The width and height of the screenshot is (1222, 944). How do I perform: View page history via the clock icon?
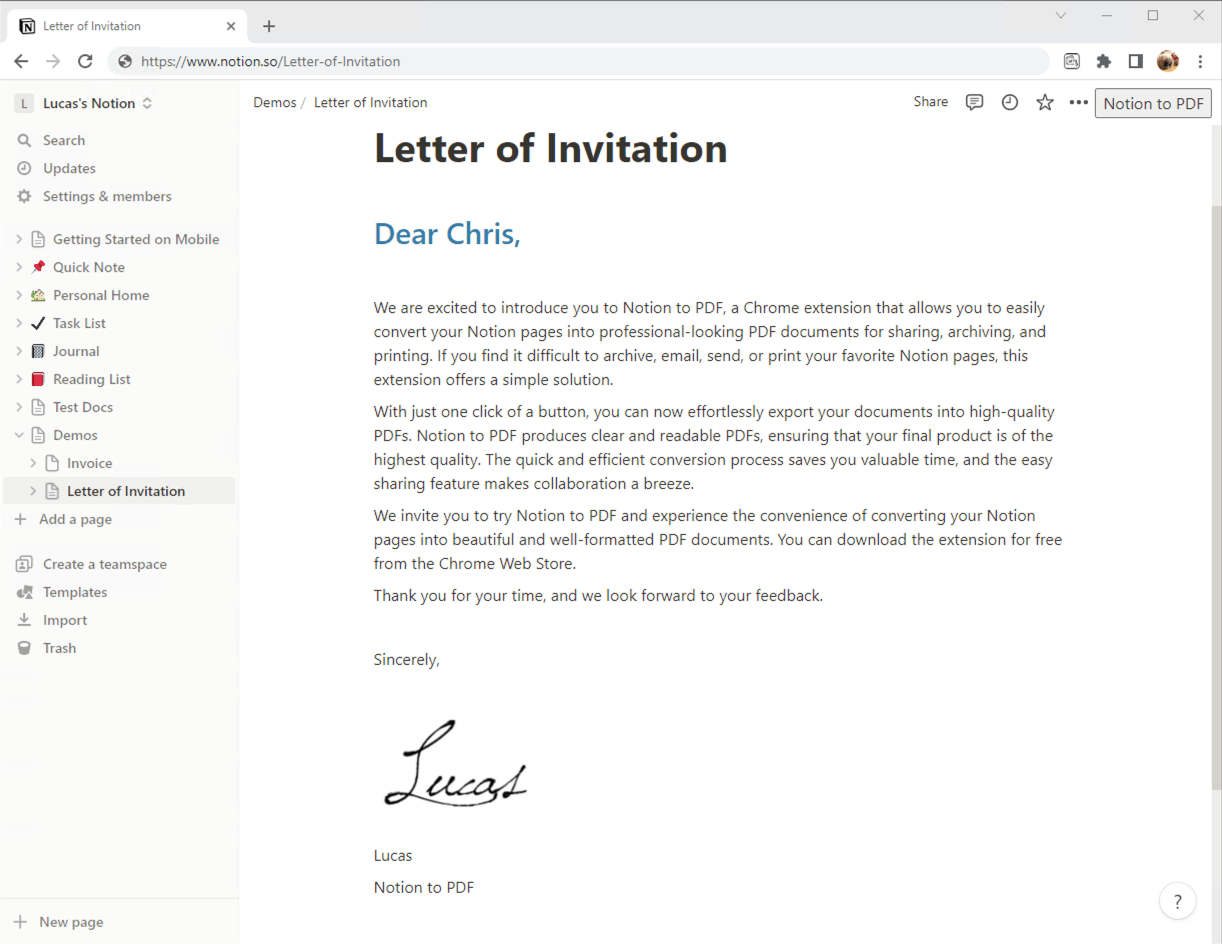click(x=1009, y=101)
